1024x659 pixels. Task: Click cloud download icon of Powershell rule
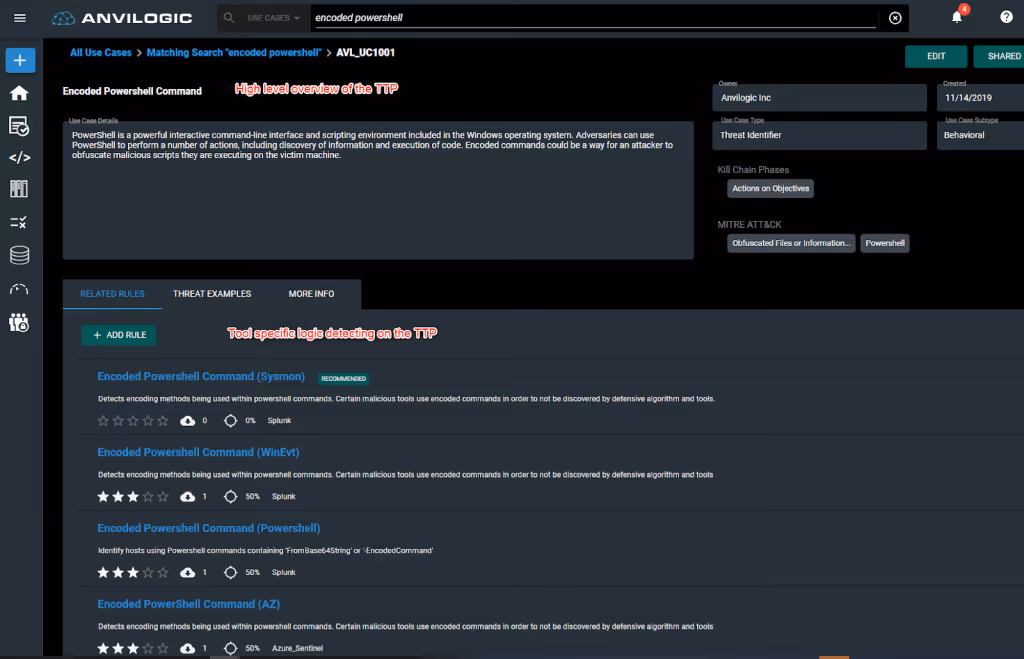click(187, 572)
